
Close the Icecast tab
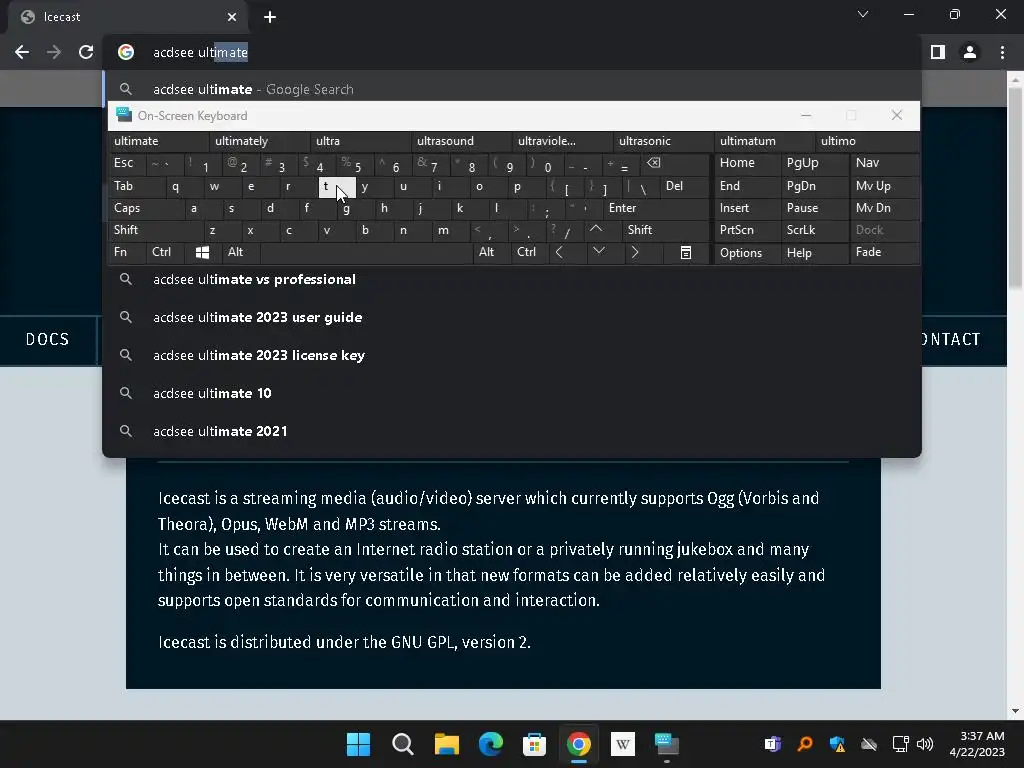[x=232, y=17]
